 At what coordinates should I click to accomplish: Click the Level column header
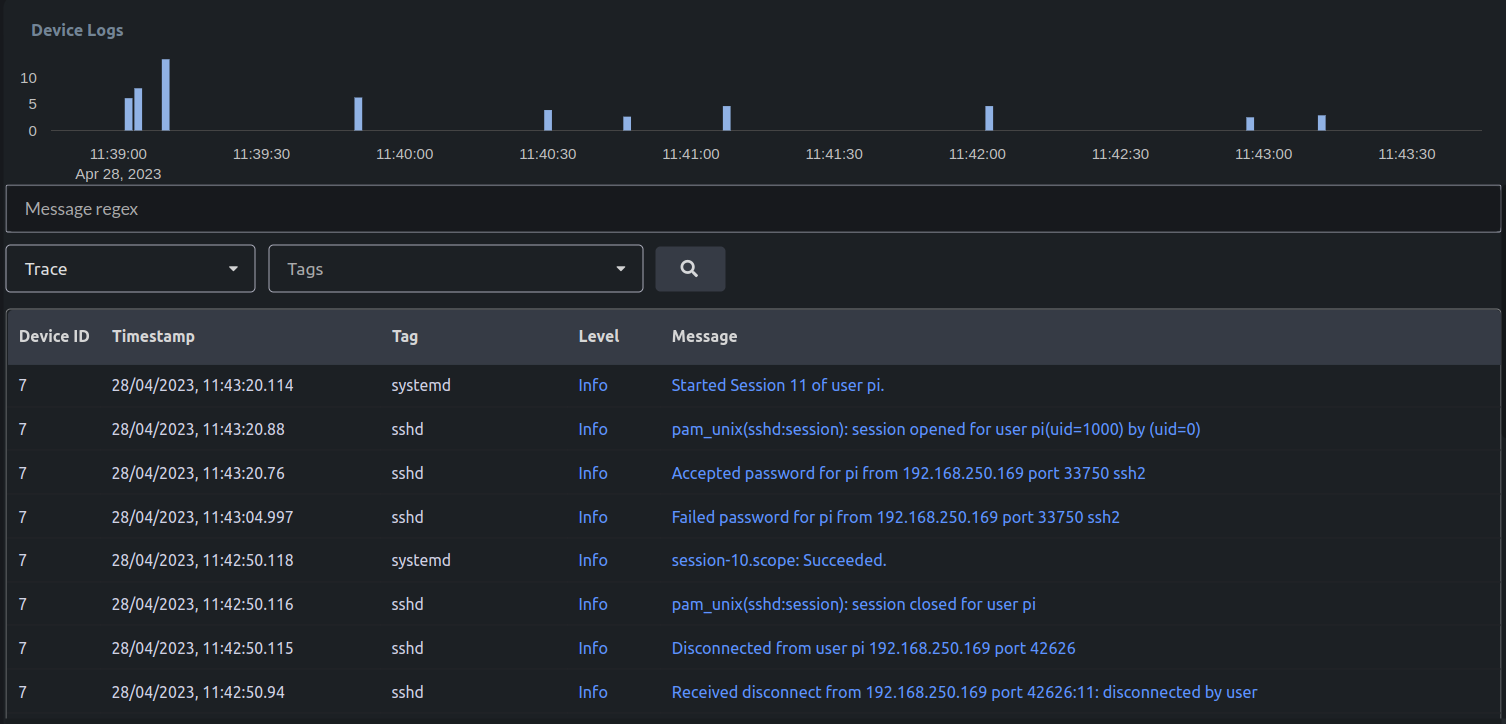click(x=598, y=336)
